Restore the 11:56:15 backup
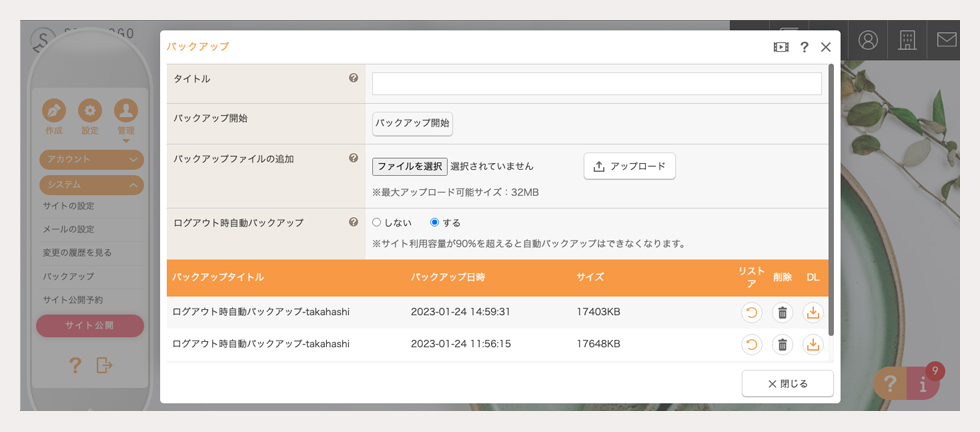980x432 pixels. pos(751,344)
